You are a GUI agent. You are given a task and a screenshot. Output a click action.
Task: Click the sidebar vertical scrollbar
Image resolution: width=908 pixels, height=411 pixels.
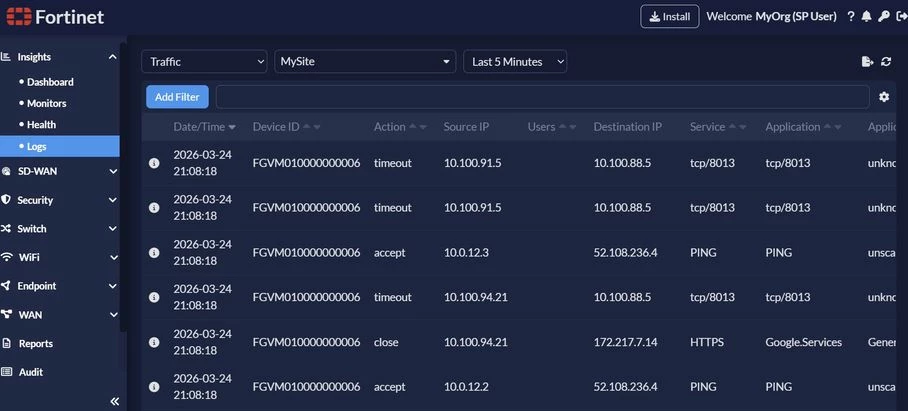(x=122, y=185)
